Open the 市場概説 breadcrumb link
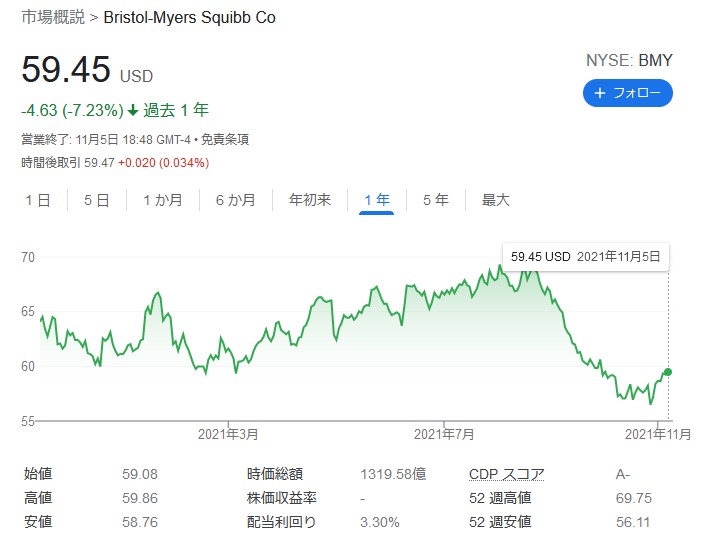 tap(53, 17)
